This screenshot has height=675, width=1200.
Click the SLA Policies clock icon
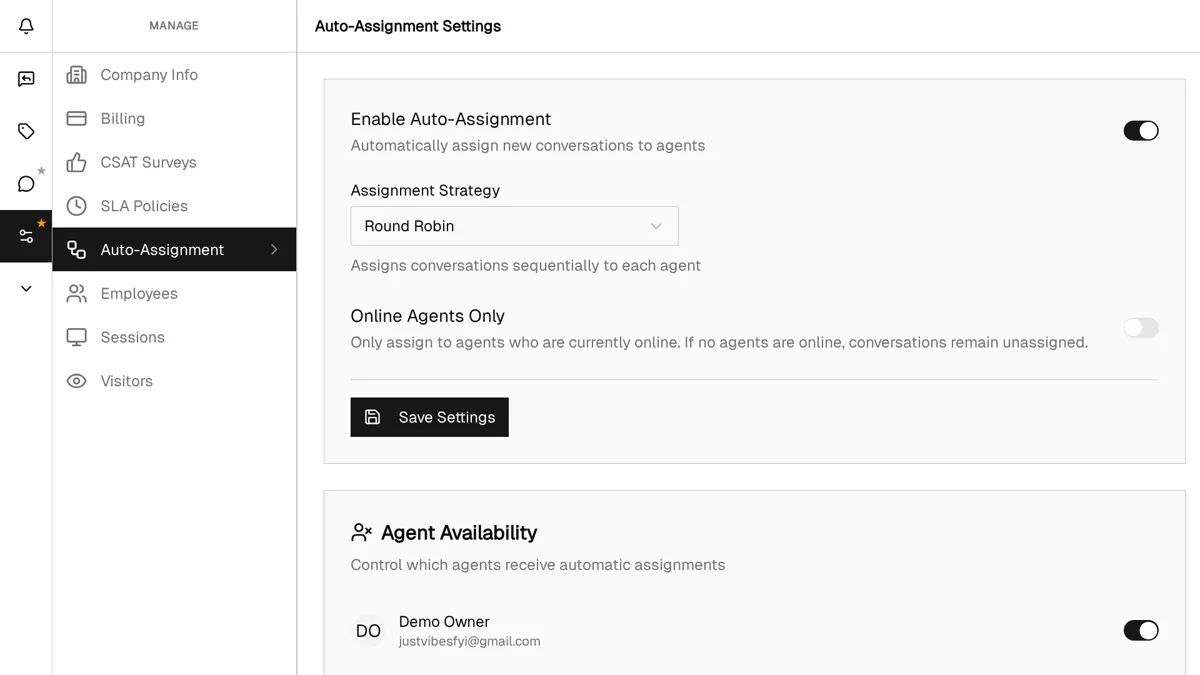(76, 205)
